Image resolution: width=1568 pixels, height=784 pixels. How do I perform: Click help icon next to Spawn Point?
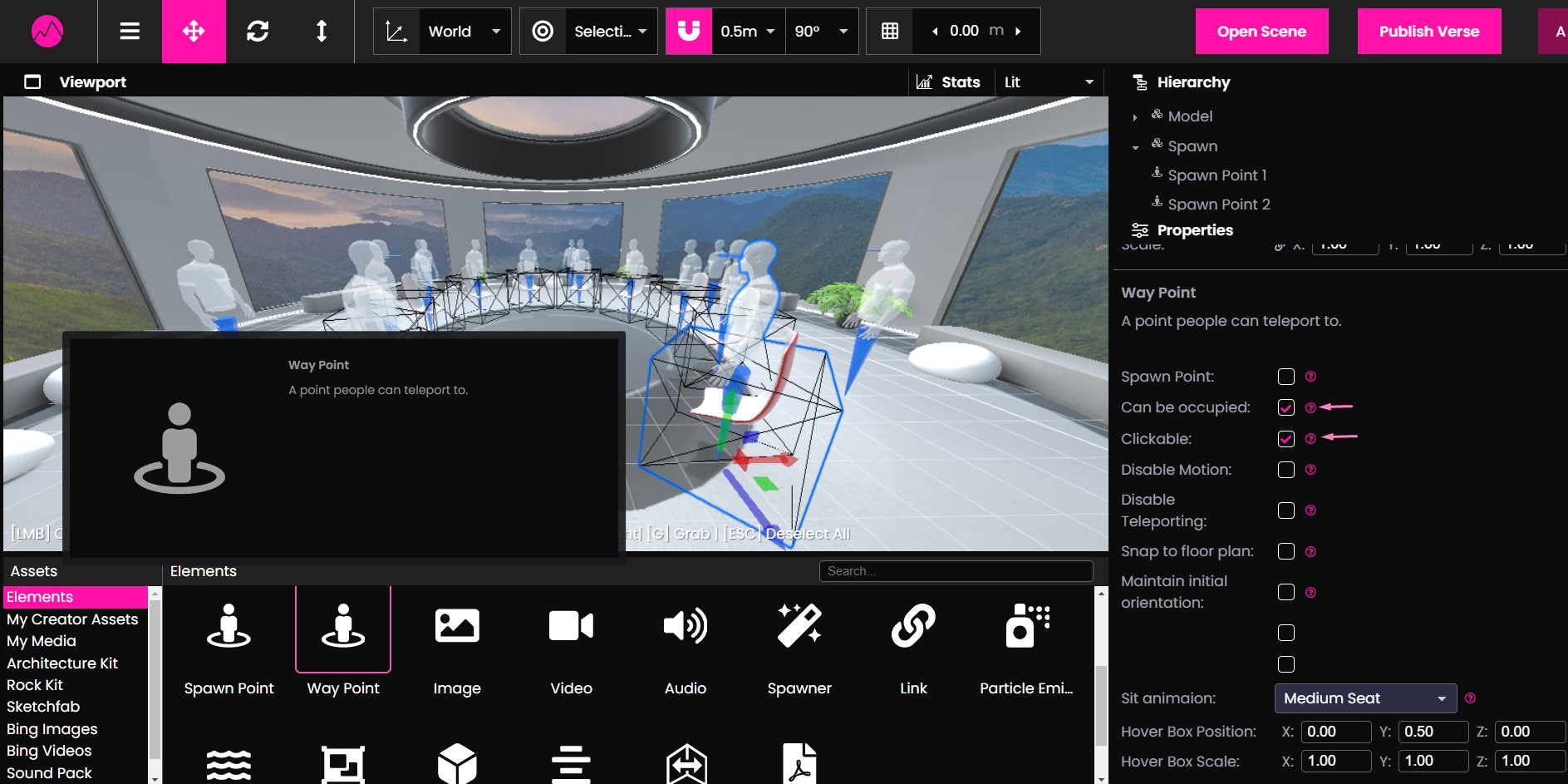[x=1310, y=377]
